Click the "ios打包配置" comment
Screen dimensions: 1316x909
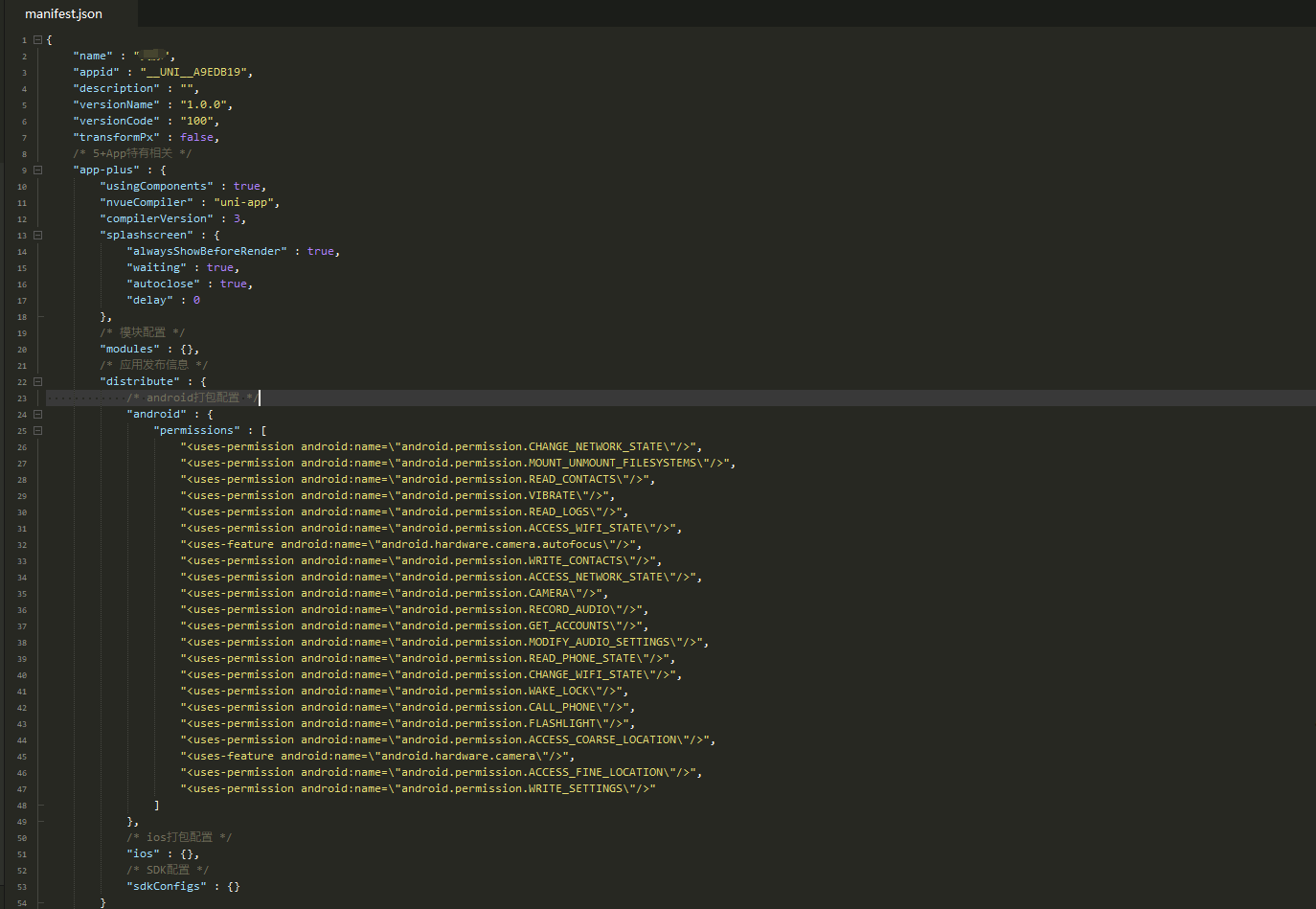(x=179, y=837)
